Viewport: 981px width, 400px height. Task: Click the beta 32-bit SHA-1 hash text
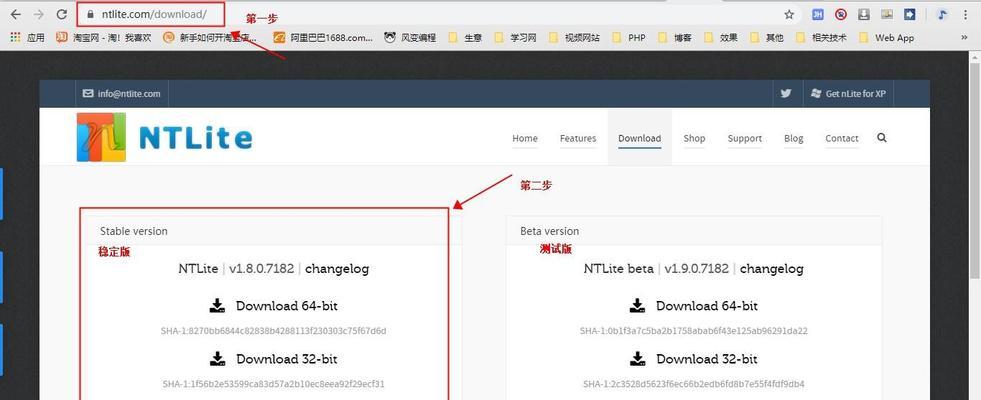pos(693,384)
